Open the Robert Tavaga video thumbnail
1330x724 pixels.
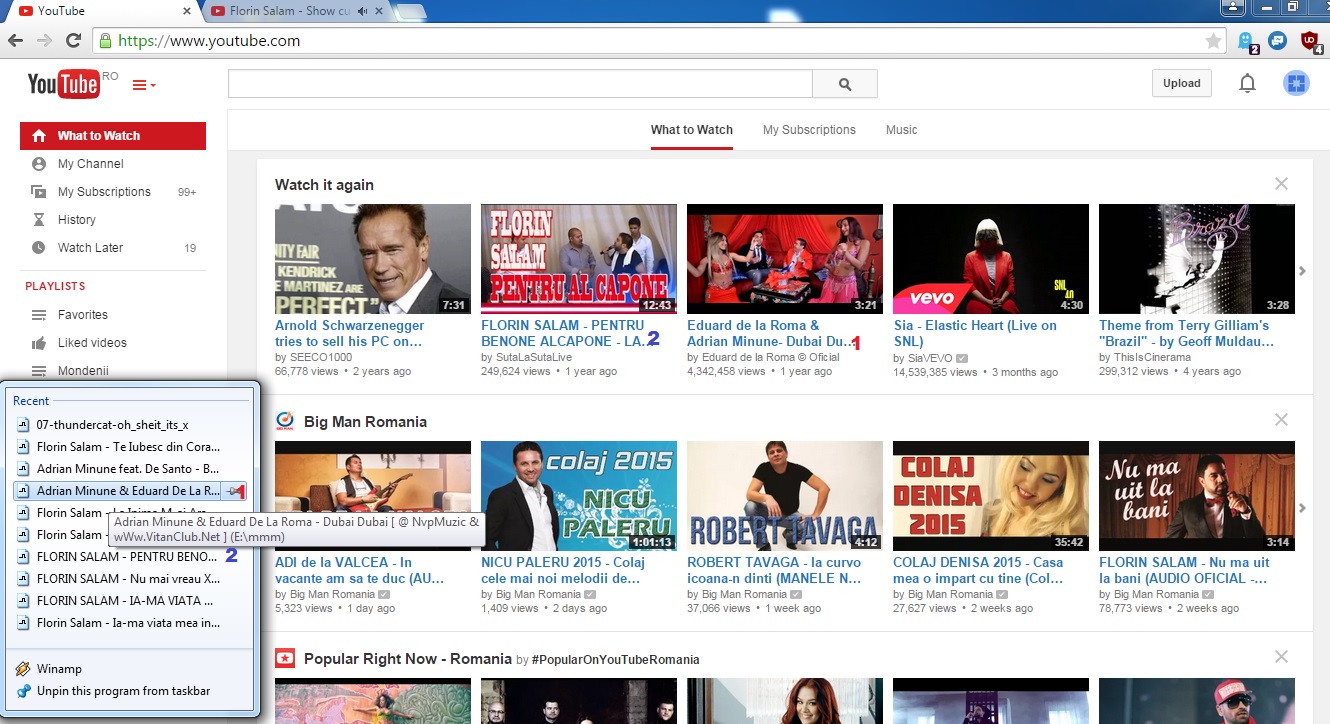click(785, 496)
